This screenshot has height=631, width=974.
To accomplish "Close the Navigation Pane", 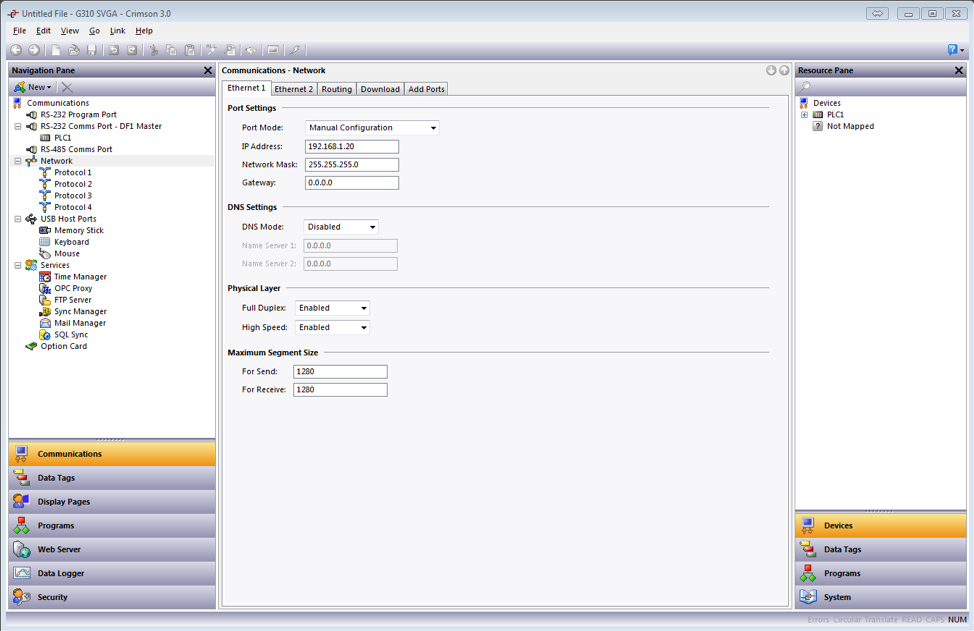I will tap(208, 71).
